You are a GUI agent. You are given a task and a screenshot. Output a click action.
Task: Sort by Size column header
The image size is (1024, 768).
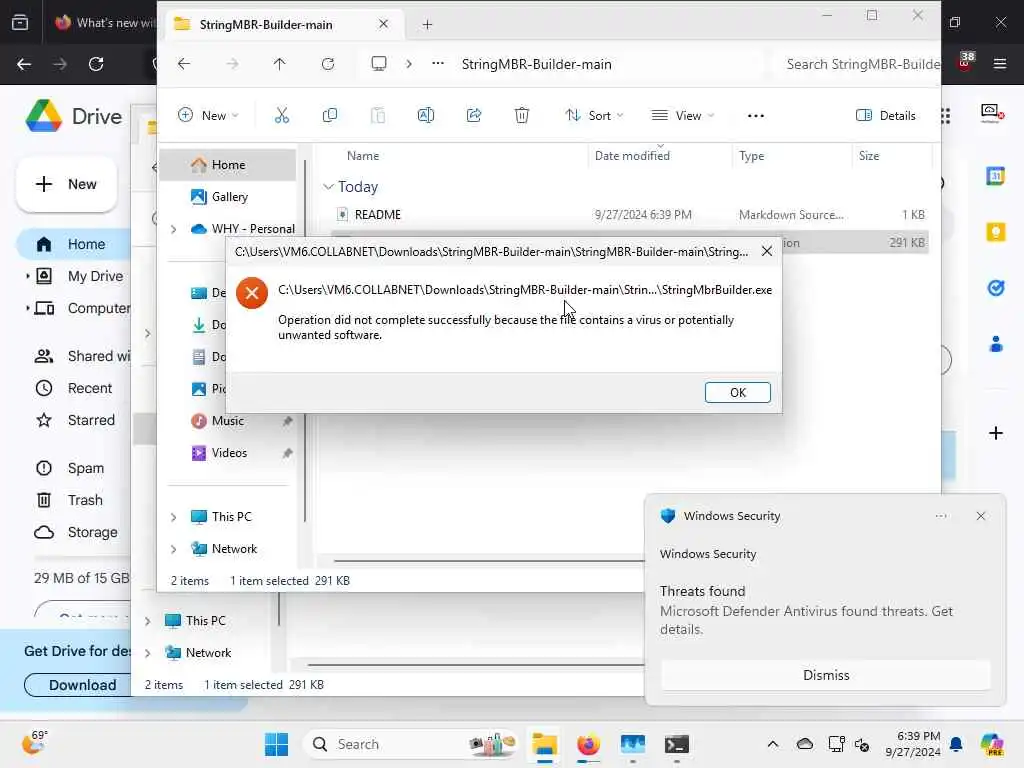pyautogui.click(x=869, y=156)
